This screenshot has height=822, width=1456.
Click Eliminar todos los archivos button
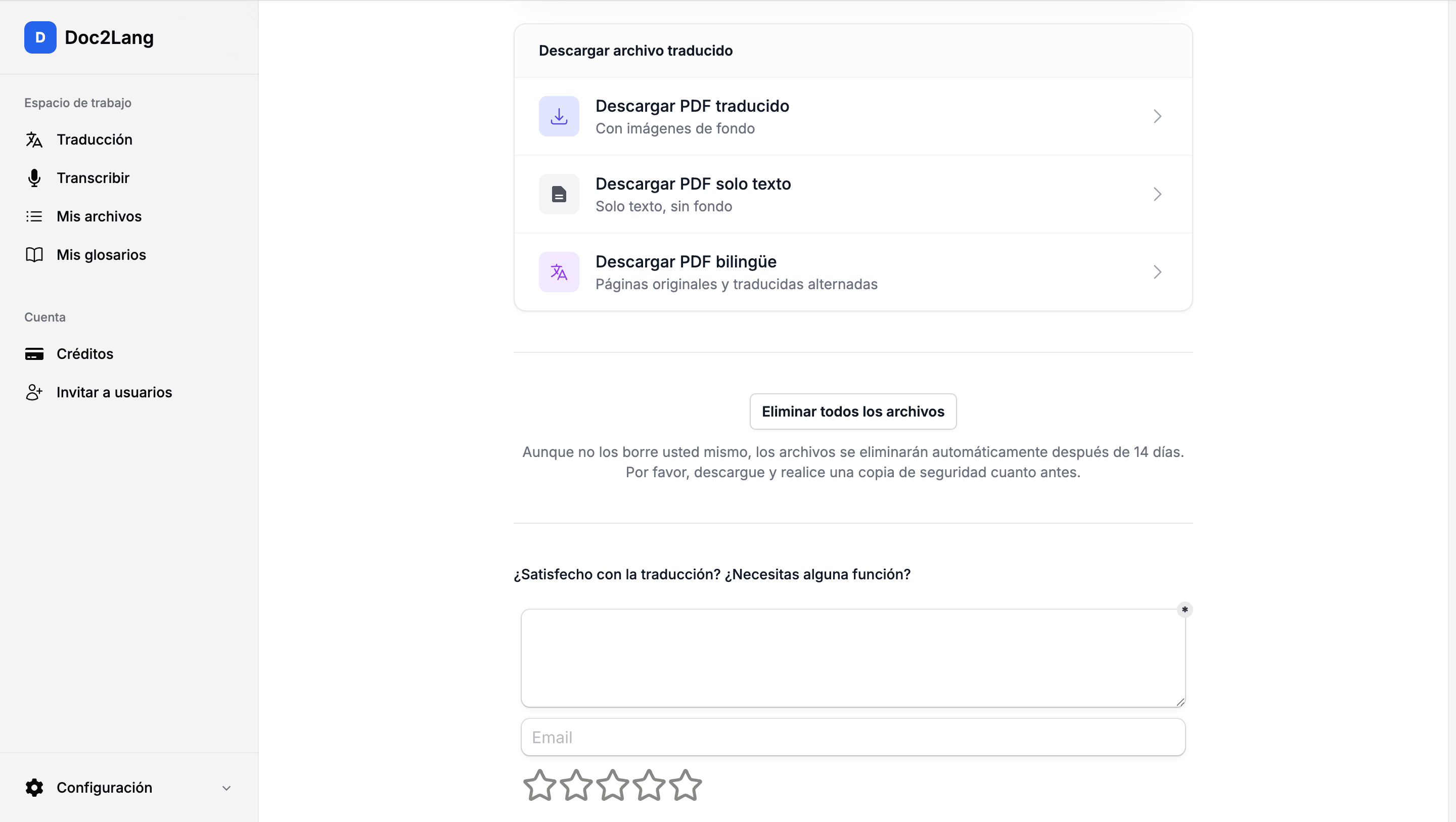(853, 412)
